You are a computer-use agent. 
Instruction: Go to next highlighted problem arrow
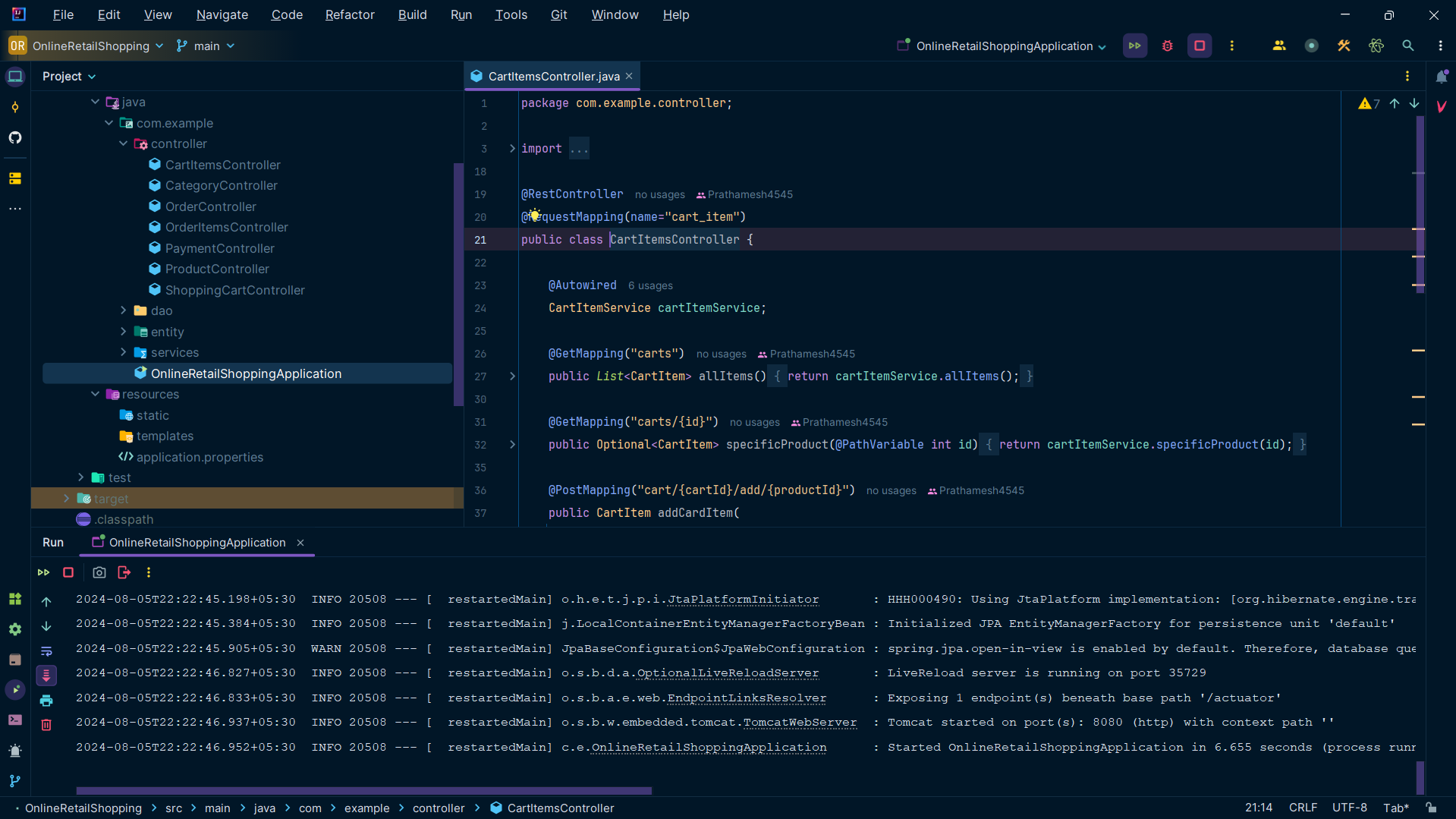(x=1414, y=104)
